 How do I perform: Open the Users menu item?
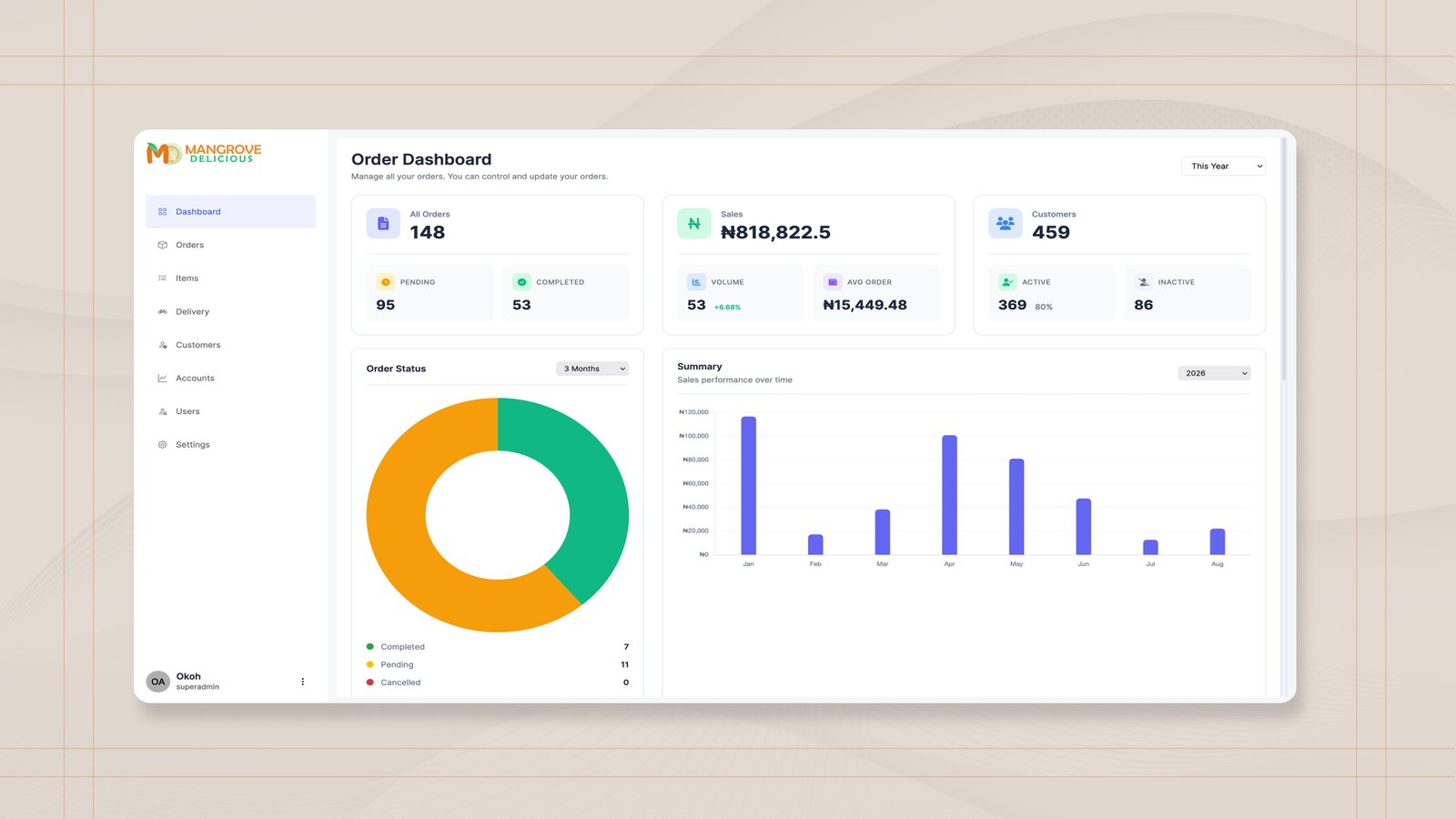(230, 411)
